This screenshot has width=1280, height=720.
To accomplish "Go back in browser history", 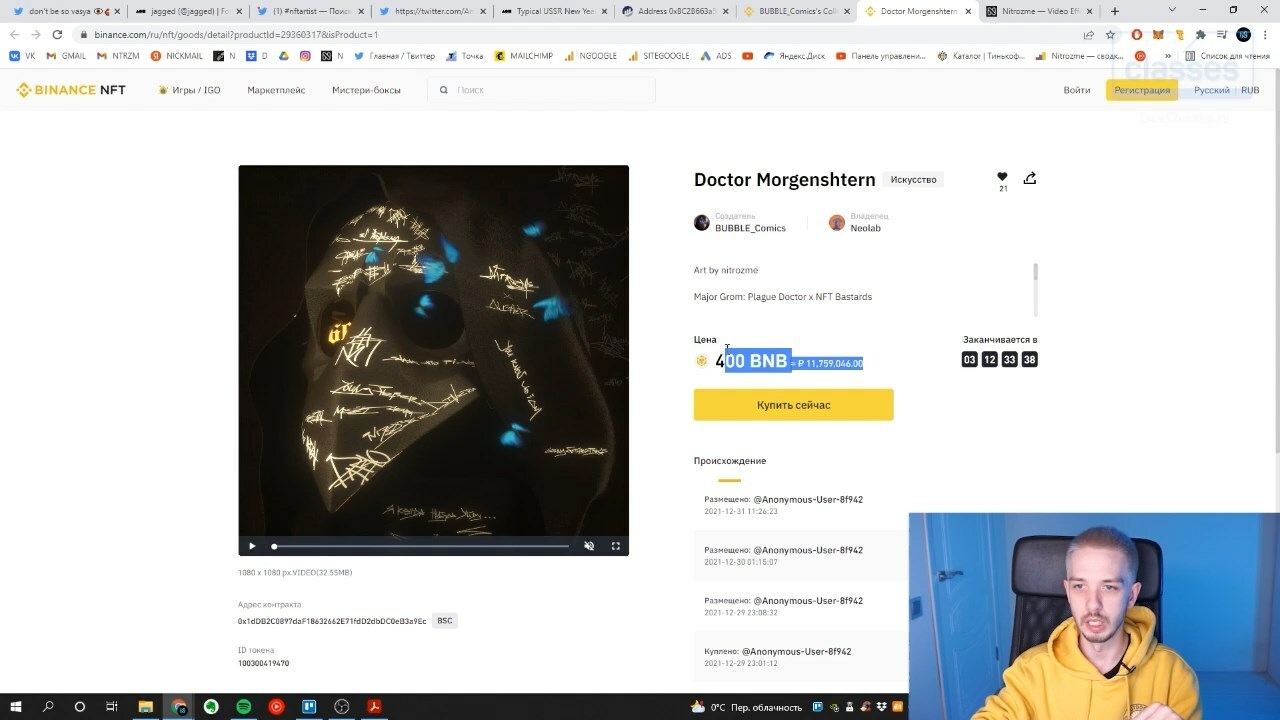I will click(14, 34).
